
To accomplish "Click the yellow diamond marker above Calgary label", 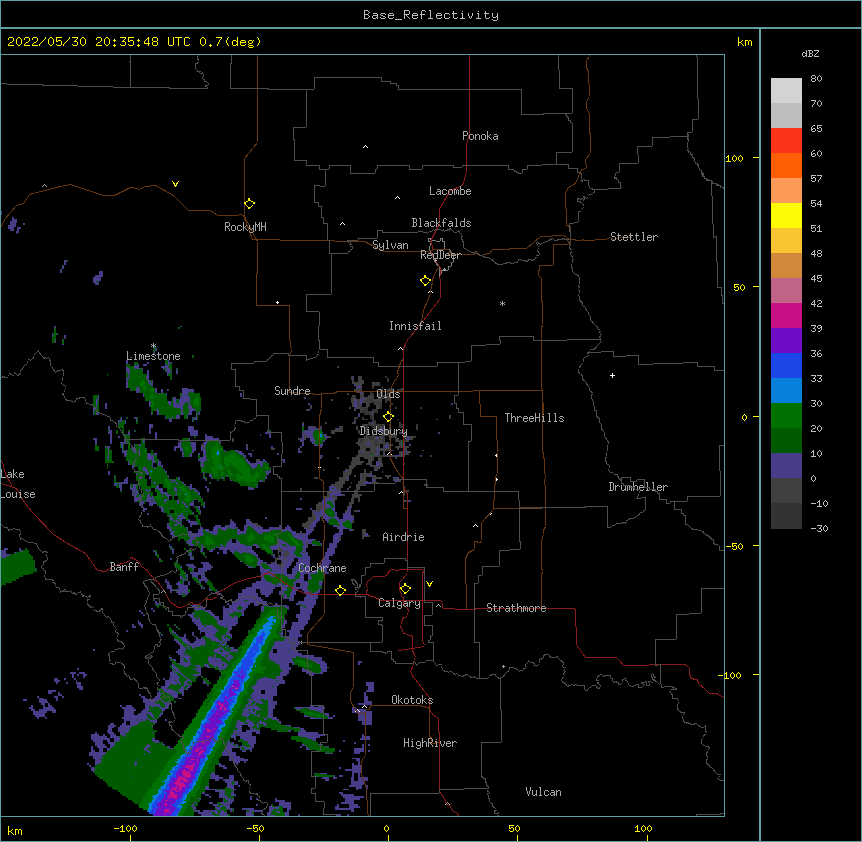I will click(x=405, y=589).
